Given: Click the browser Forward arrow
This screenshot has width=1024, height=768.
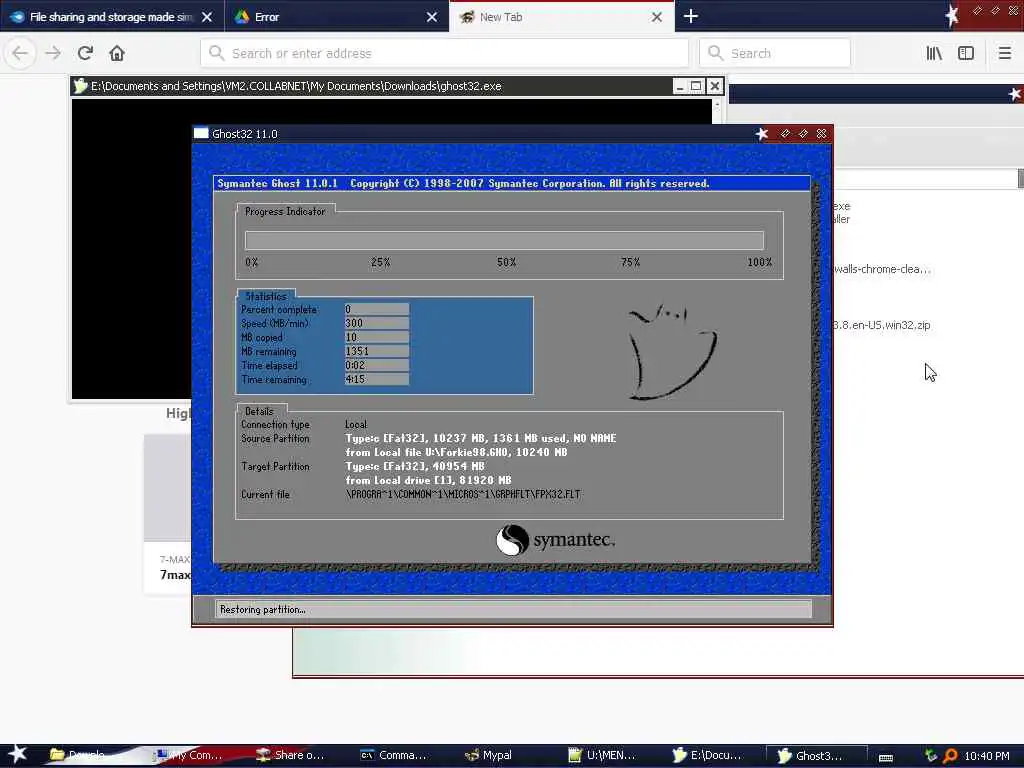Looking at the screenshot, I should [x=53, y=54].
